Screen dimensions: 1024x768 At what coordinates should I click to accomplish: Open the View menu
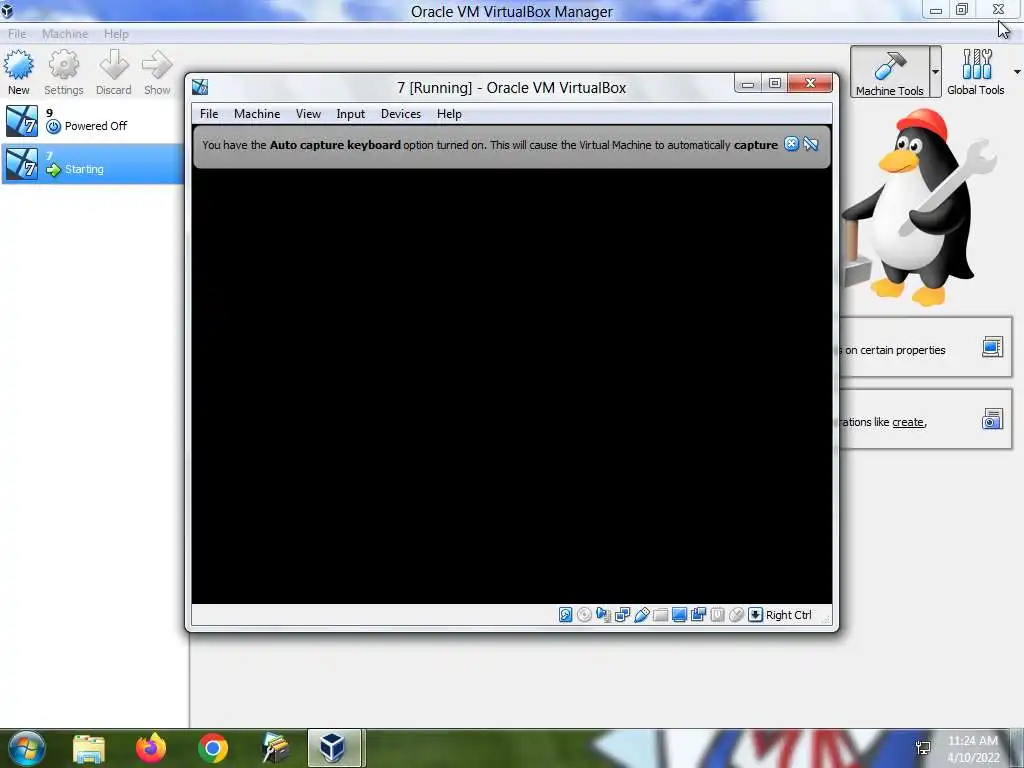tap(308, 114)
